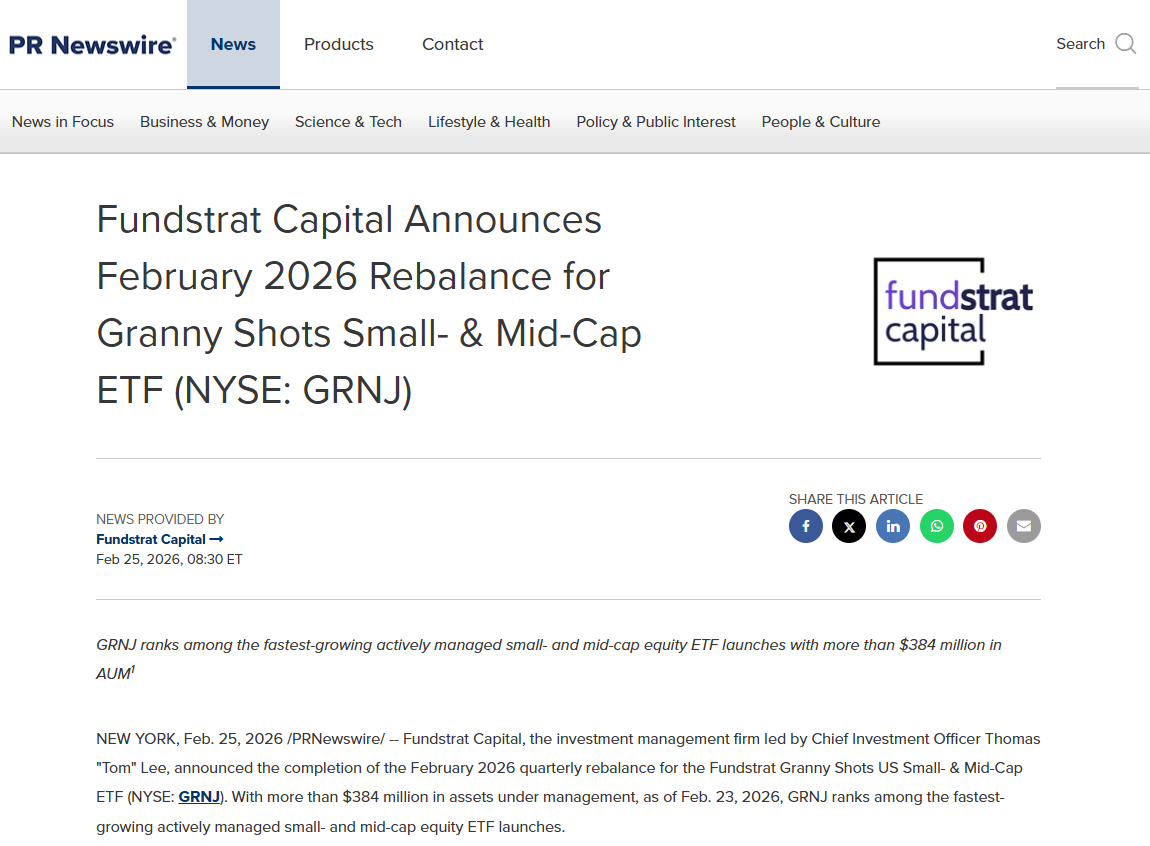Open the News tab
Screen dimensions: 1150x846
pyautogui.click(x=233, y=45)
